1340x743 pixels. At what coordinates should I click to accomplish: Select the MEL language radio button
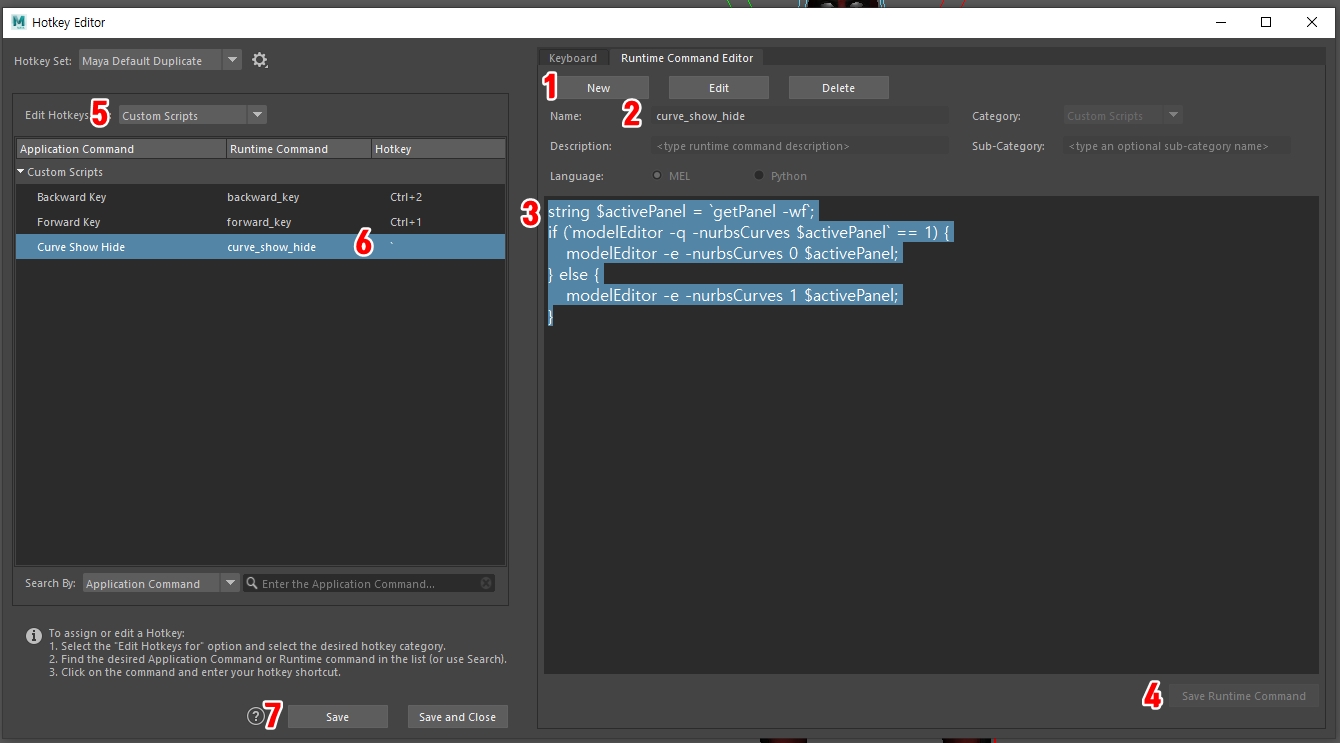(x=657, y=176)
